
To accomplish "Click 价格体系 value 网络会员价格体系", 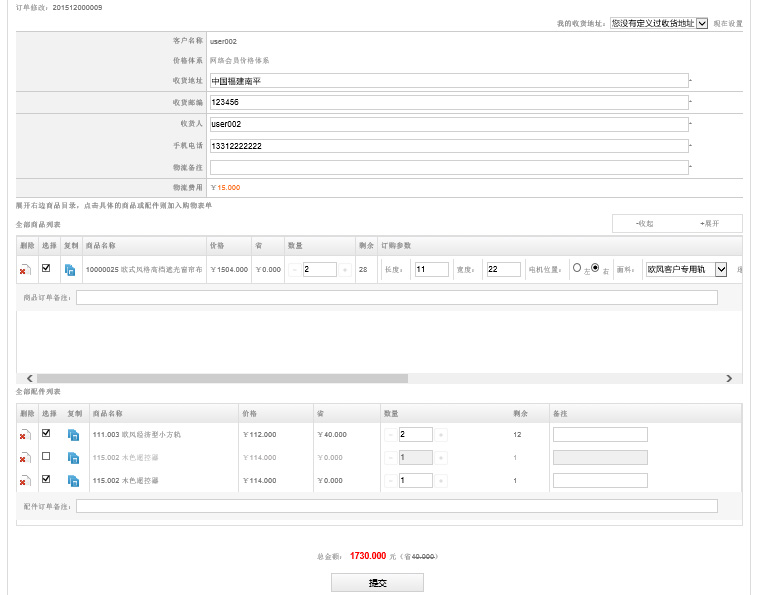I will coord(239,61).
